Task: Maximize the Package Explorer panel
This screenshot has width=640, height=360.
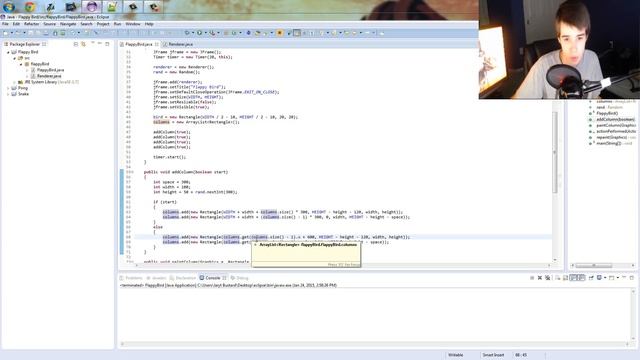Action: coord(107,44)
